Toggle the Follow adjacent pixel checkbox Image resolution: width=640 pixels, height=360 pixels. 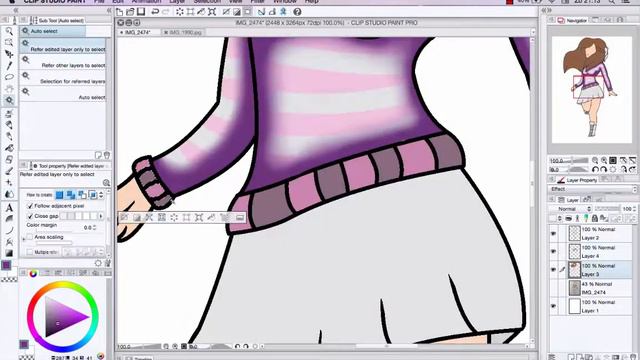(30, 206)
